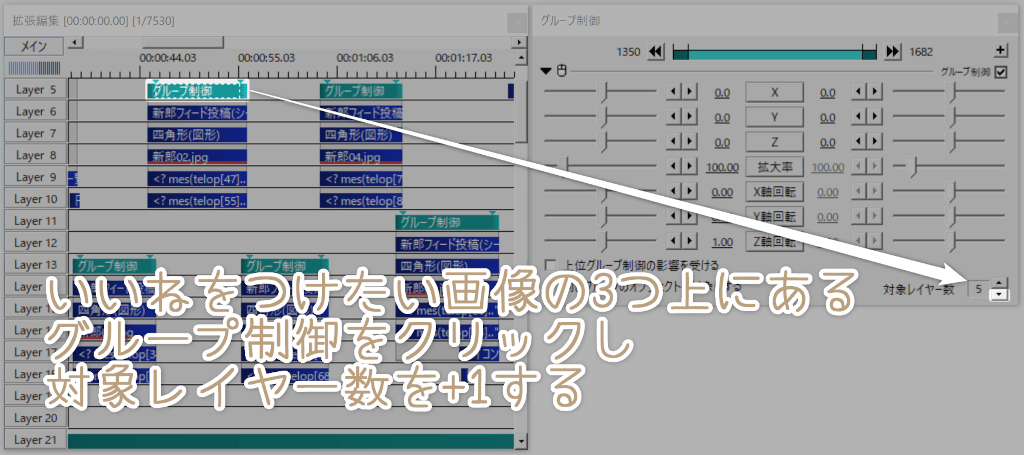This screenshot has width=1024, height=455.
Task: Select the mes(telop[55].. object on Layer 10
Action: tap(197, 200)
